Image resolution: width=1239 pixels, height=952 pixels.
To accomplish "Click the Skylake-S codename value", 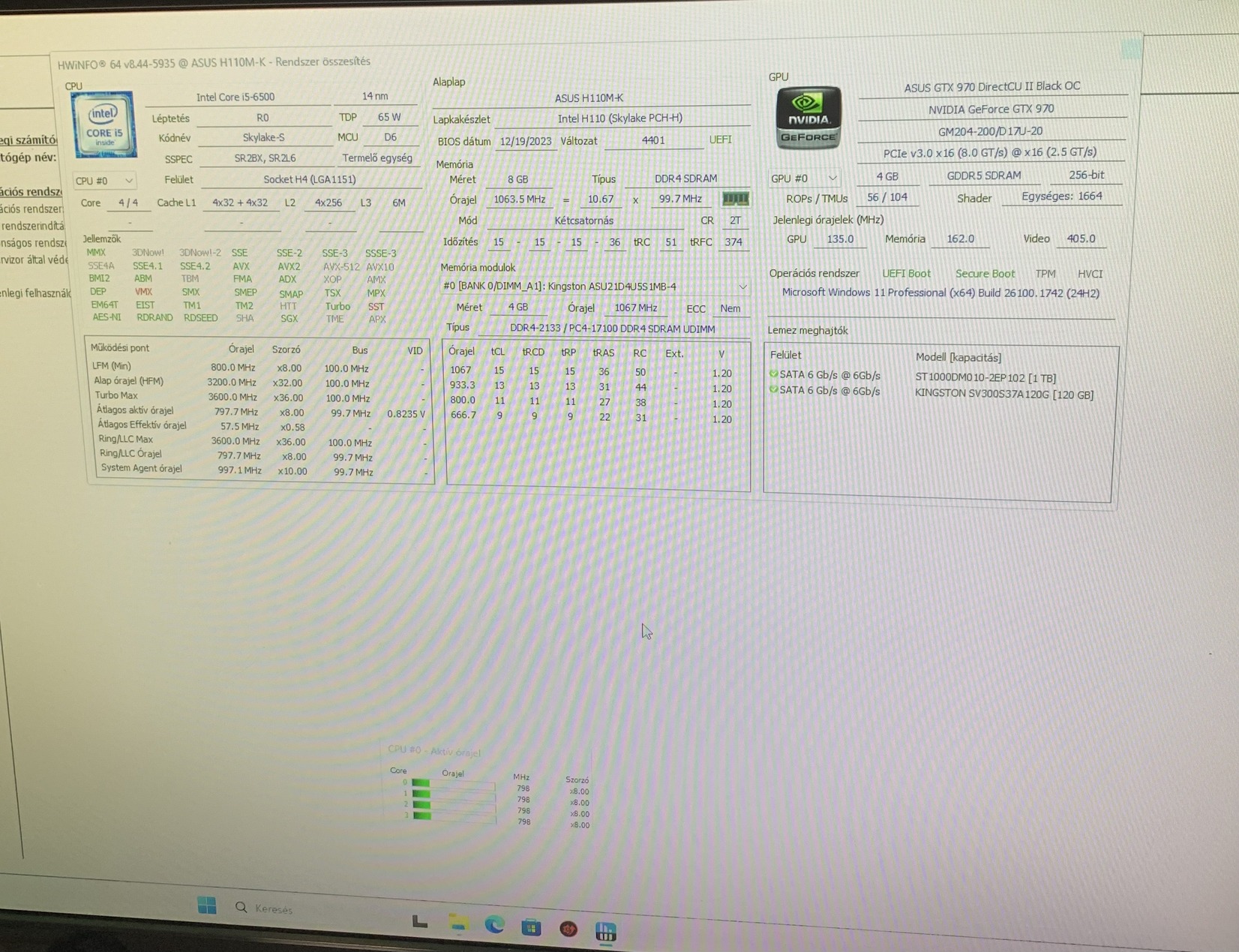I will (264, 137).
